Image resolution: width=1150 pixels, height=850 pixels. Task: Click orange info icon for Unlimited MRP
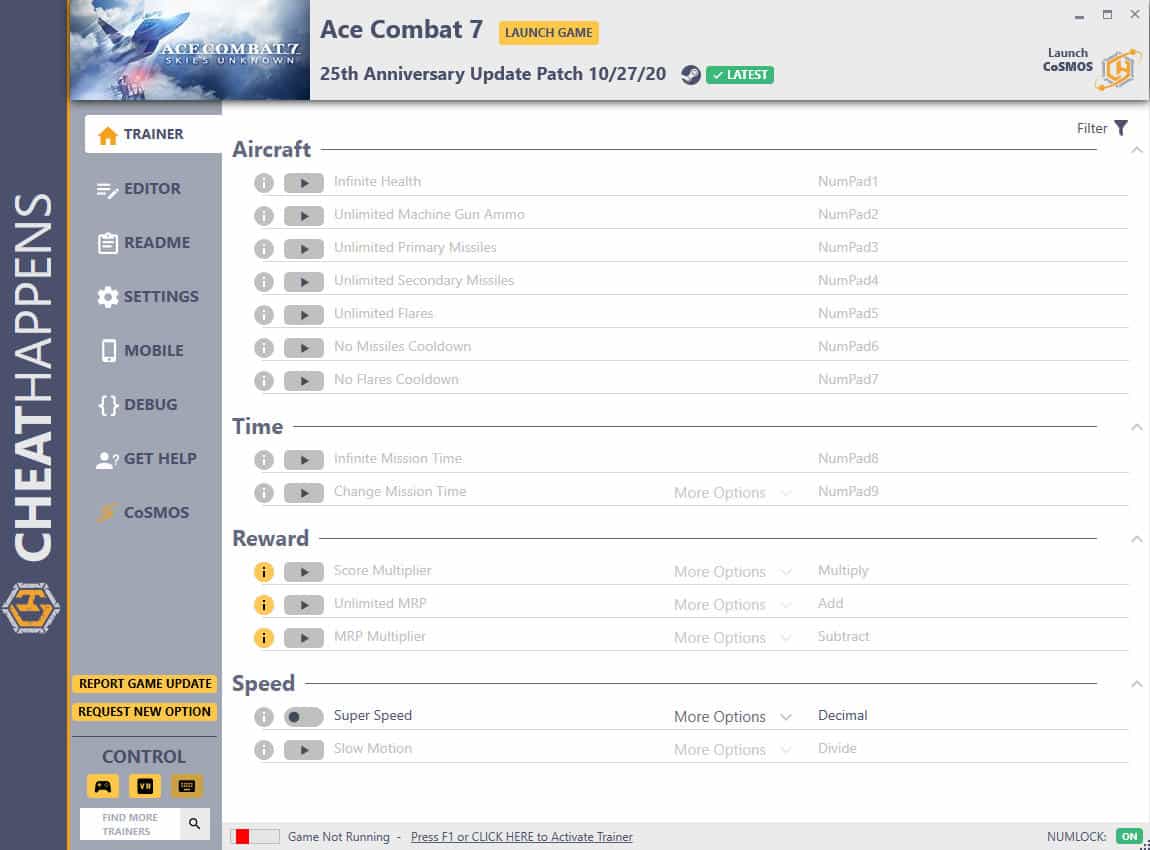tap(264, 605)
